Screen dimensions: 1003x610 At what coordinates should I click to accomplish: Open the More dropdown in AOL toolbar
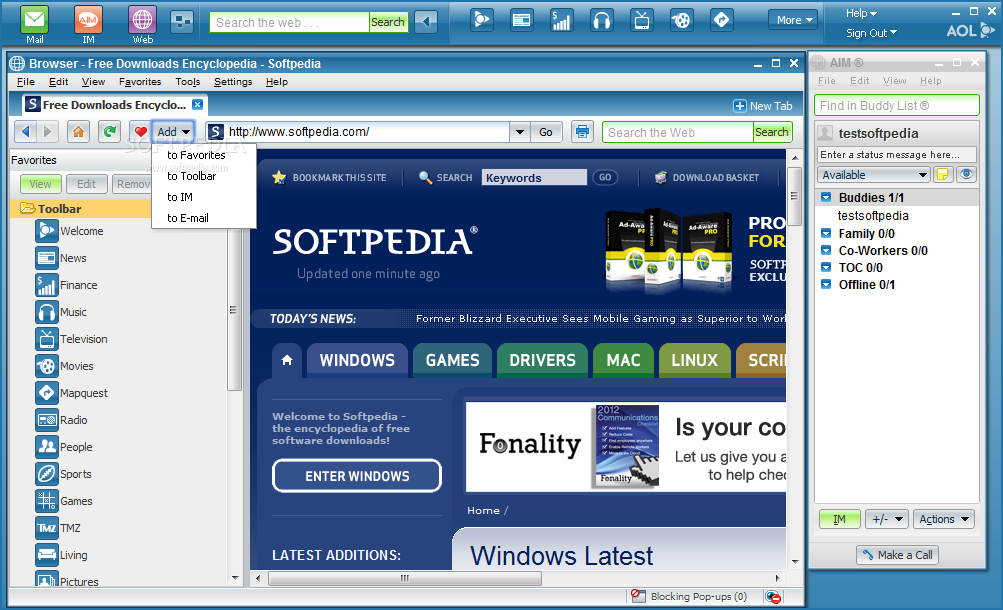pos(794,20)
